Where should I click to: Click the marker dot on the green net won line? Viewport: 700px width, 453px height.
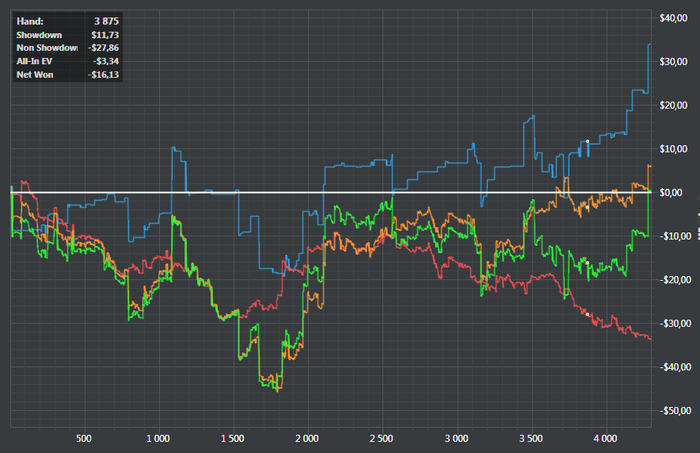[588, 263]
